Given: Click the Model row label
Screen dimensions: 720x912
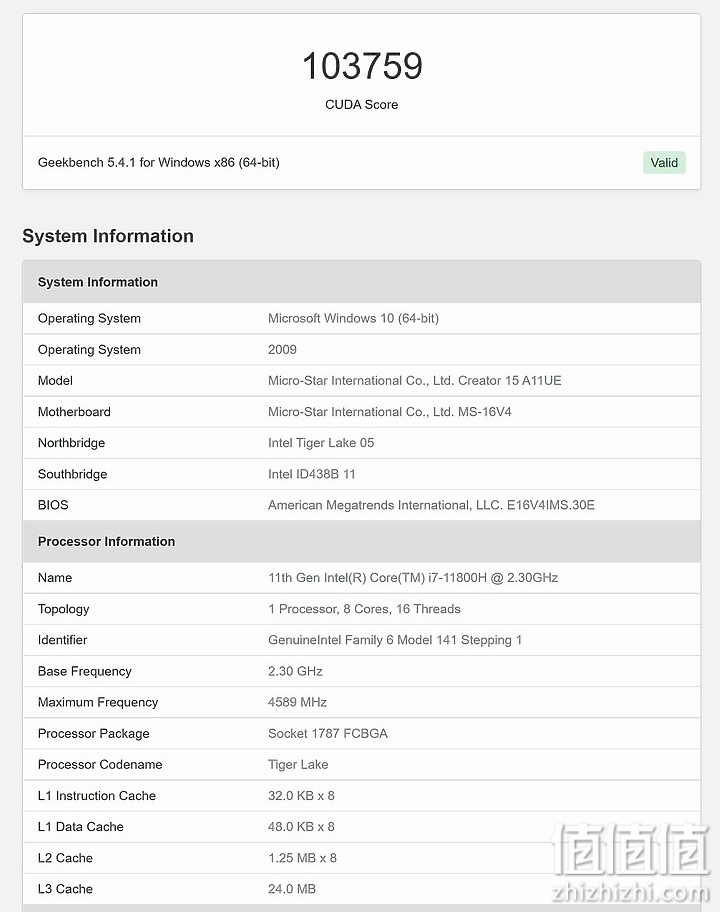Looking at the screenshot, I should [55, 380].
